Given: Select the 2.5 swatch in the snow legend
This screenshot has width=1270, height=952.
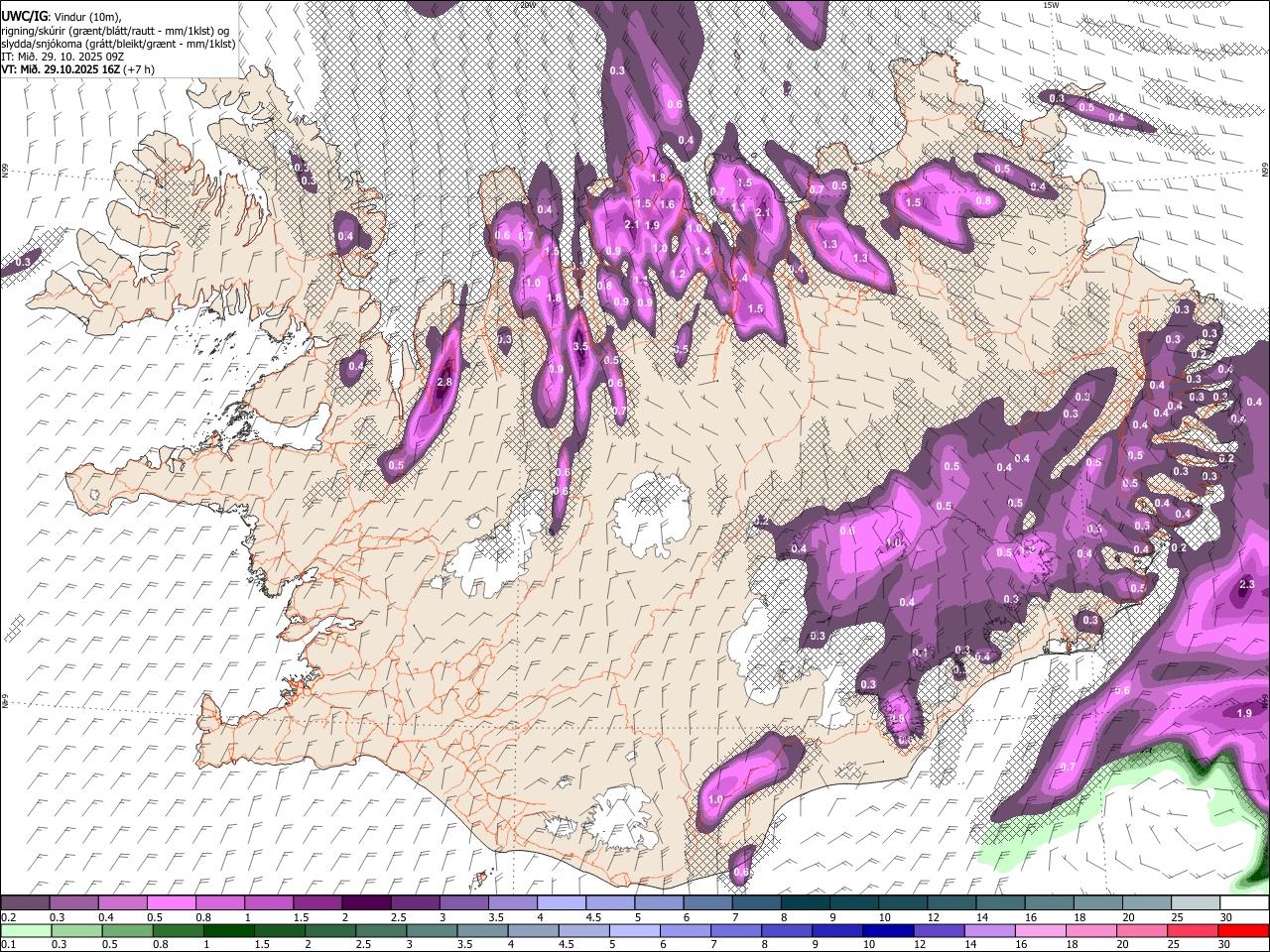Looking at the screenshot, I should click(x=415, y=902).
